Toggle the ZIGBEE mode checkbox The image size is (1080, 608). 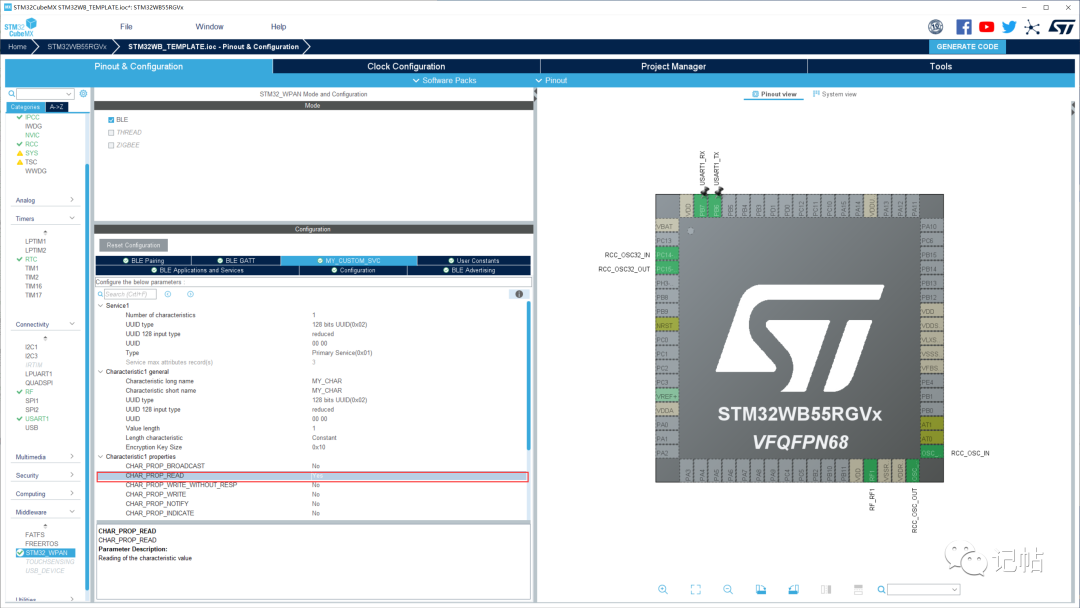click(111, 145)
